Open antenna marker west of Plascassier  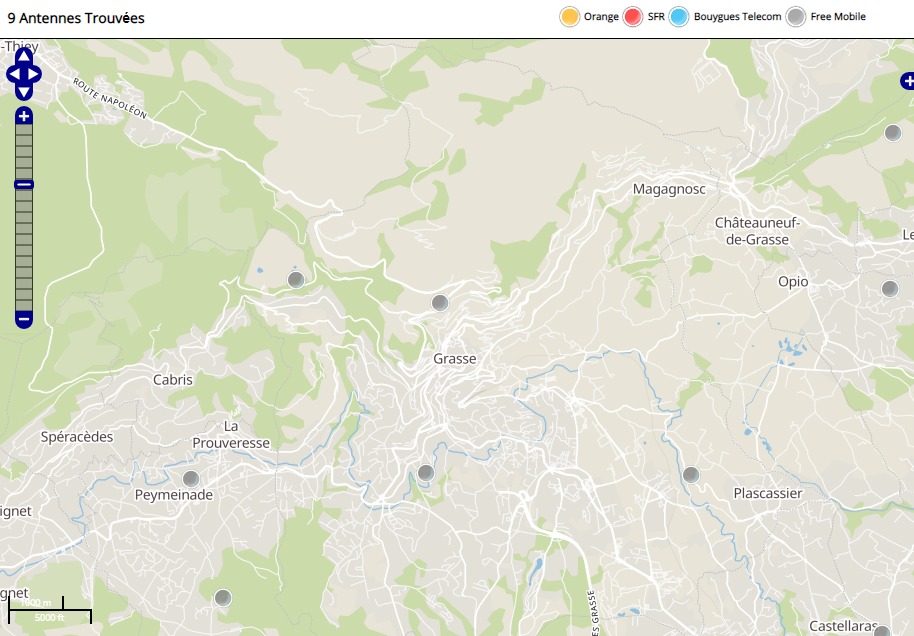click(x=691, y=474)
